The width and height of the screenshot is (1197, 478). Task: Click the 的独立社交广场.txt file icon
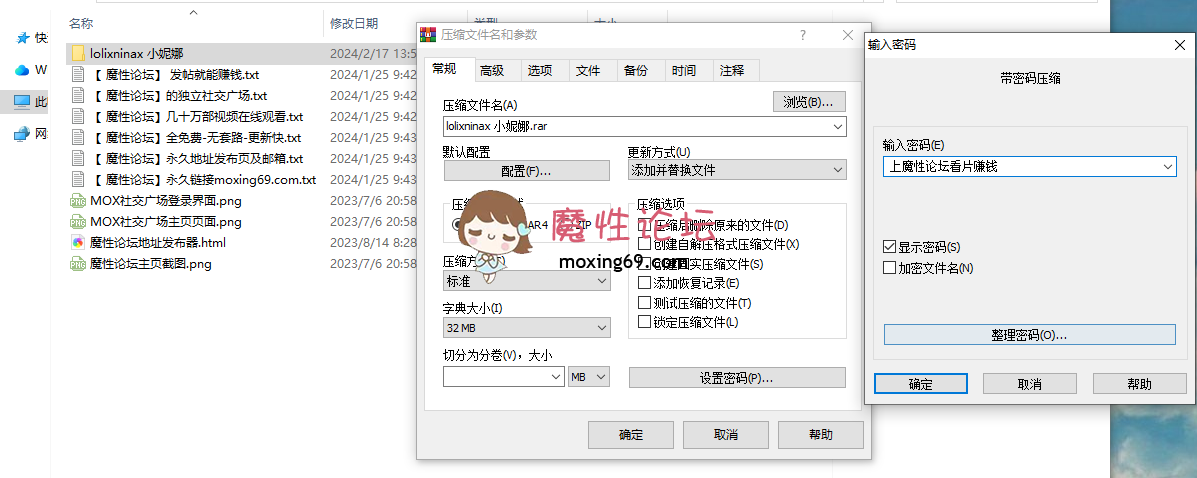(x=78, y=95)
